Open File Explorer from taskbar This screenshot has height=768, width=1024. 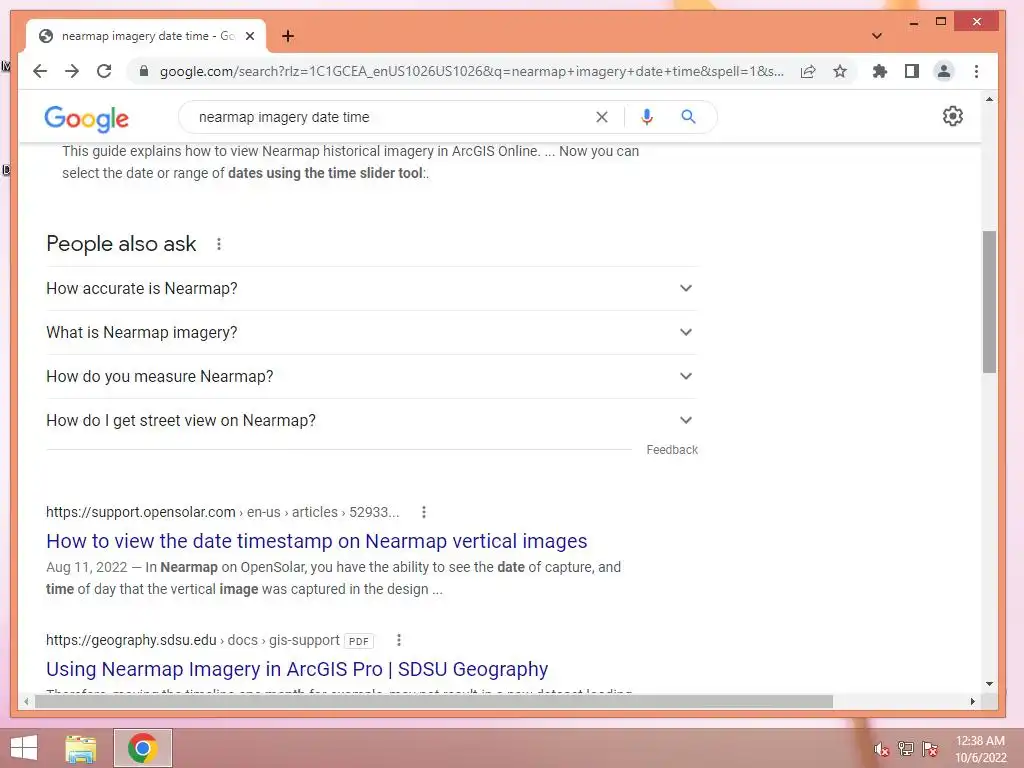coord(81,748)
